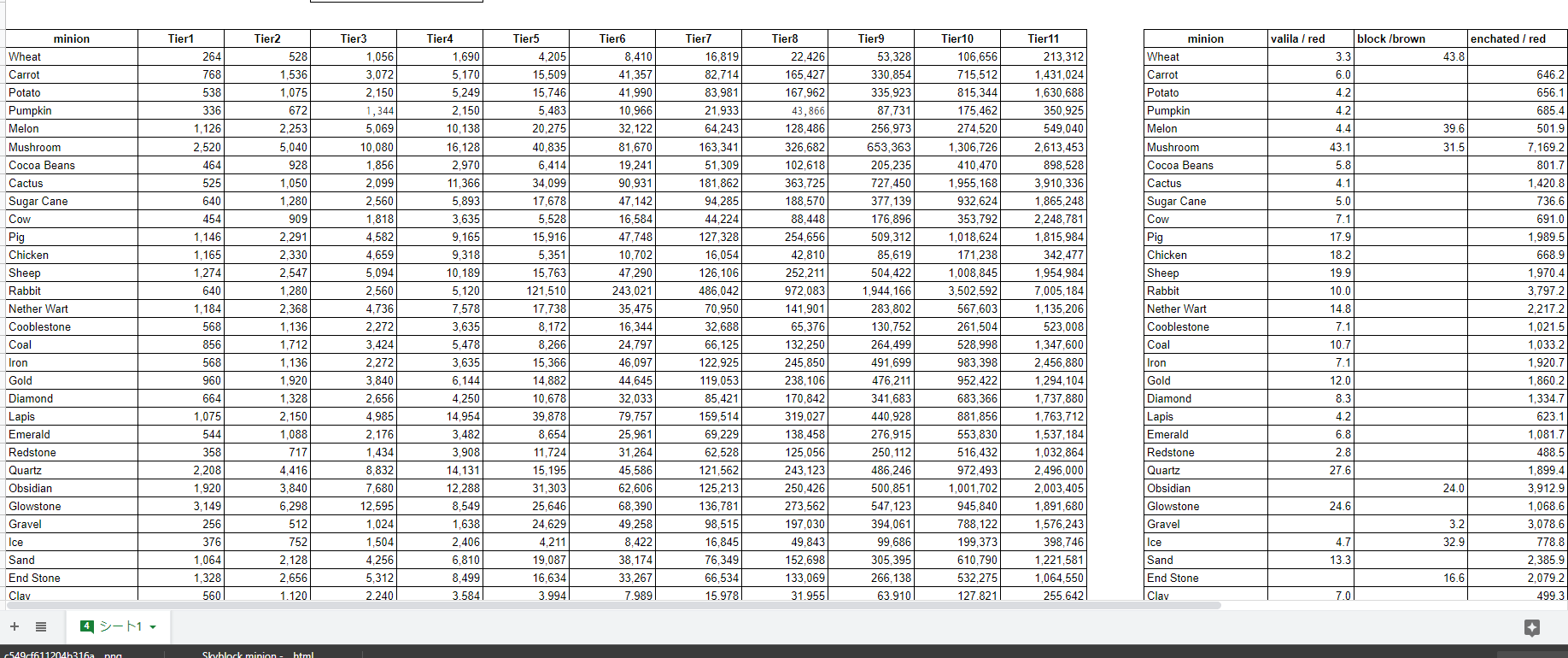1568x658 pixels.
Task: Click the comment count badge on シート1 tab
Action: (86, 626)
